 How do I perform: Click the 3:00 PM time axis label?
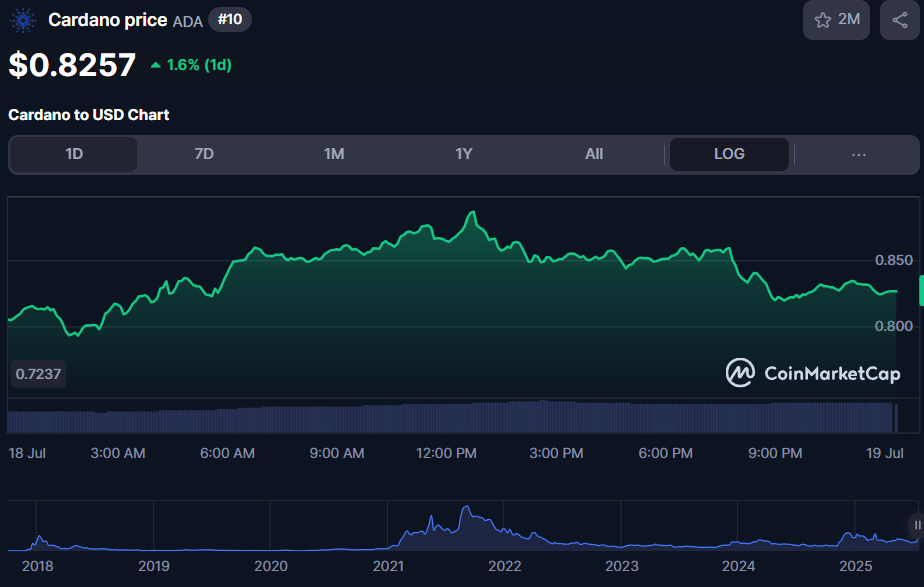pyautogui.click(x=556, y=453)
